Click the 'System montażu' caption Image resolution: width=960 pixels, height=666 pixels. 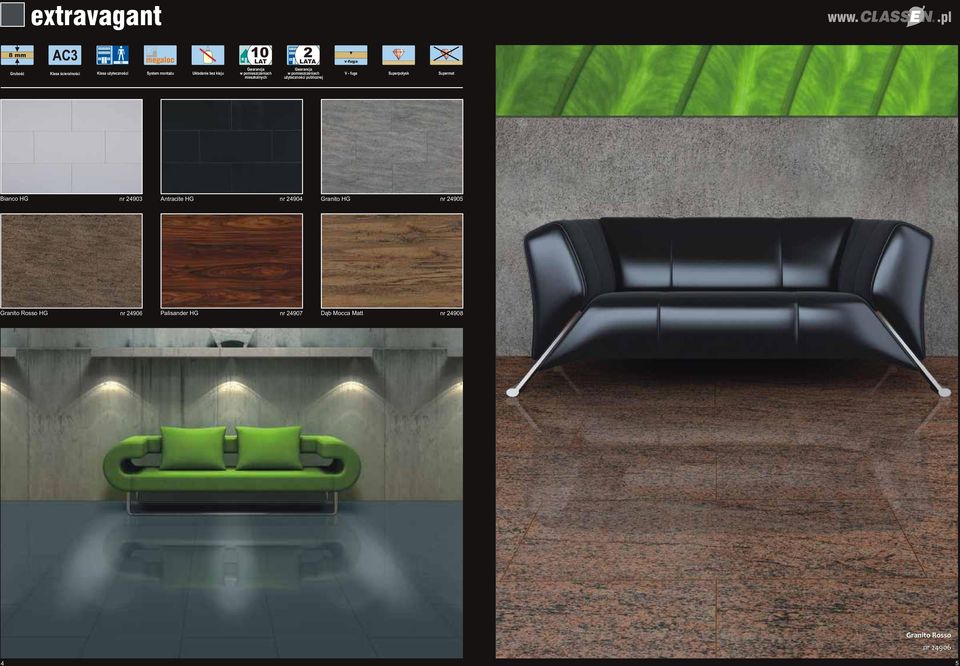pos(160,73)
